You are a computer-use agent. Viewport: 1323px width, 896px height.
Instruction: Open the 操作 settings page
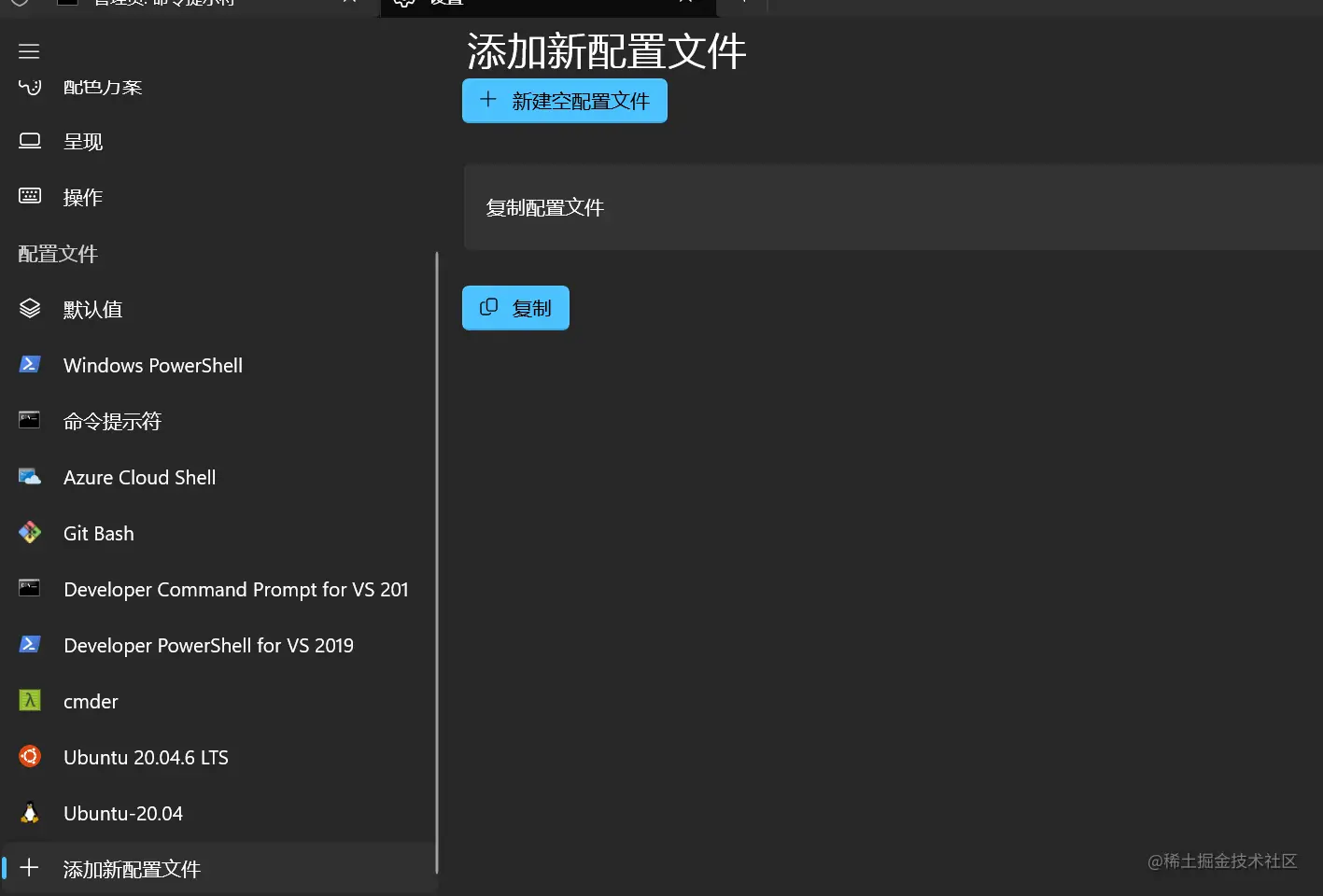(218, 197)
